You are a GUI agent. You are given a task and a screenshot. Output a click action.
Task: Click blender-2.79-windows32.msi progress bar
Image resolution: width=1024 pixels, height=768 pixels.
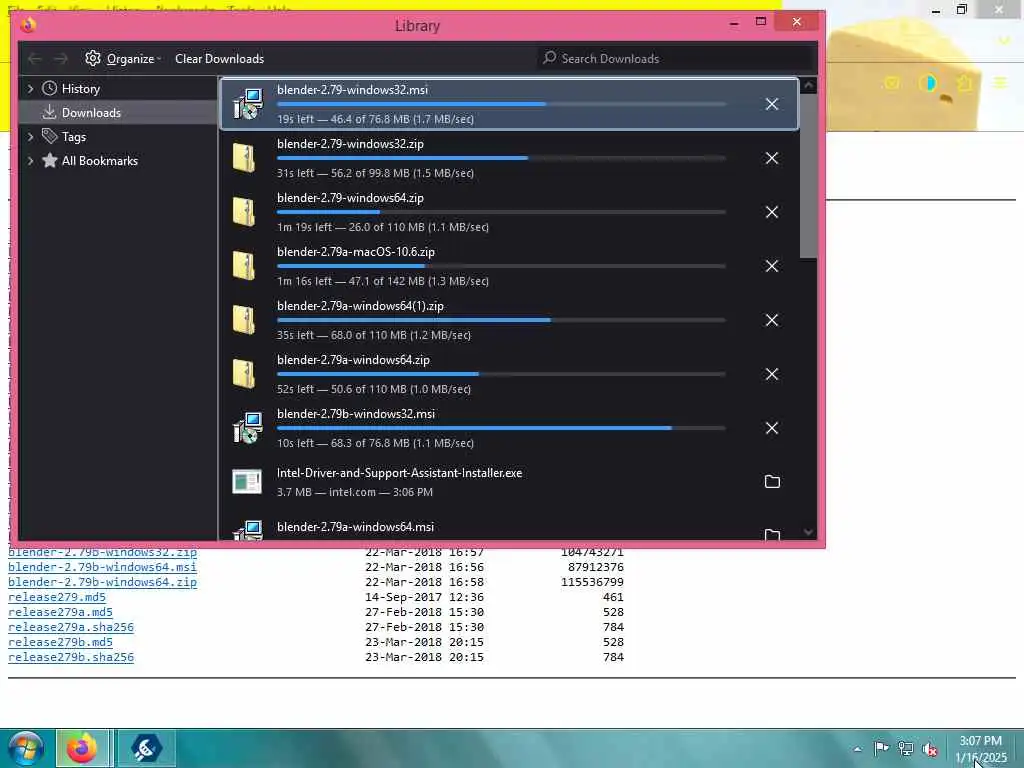501,104
